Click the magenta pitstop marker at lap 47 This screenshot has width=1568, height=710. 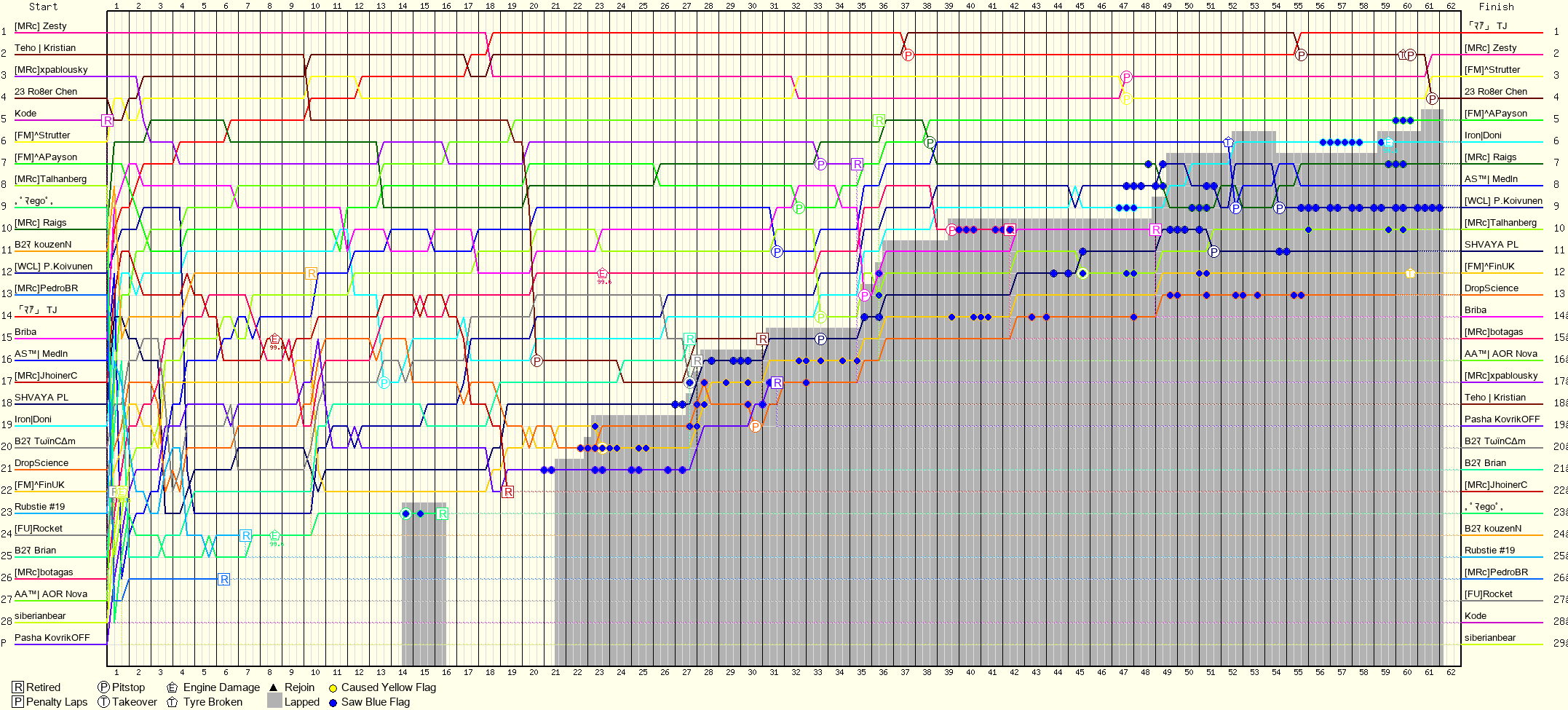[x=1126, y=76]
